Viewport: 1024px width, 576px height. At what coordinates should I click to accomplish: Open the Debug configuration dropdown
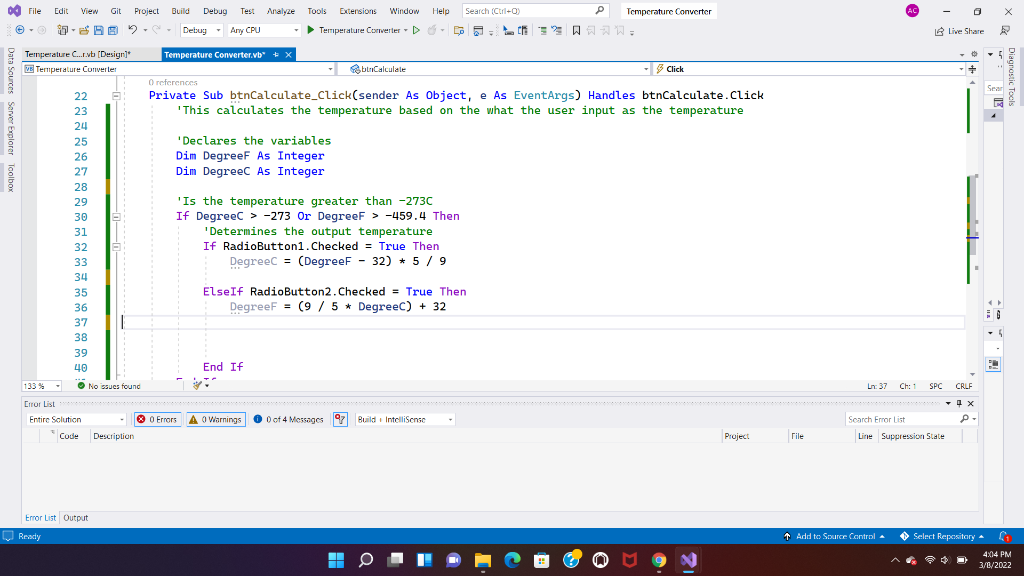(199, 30)
